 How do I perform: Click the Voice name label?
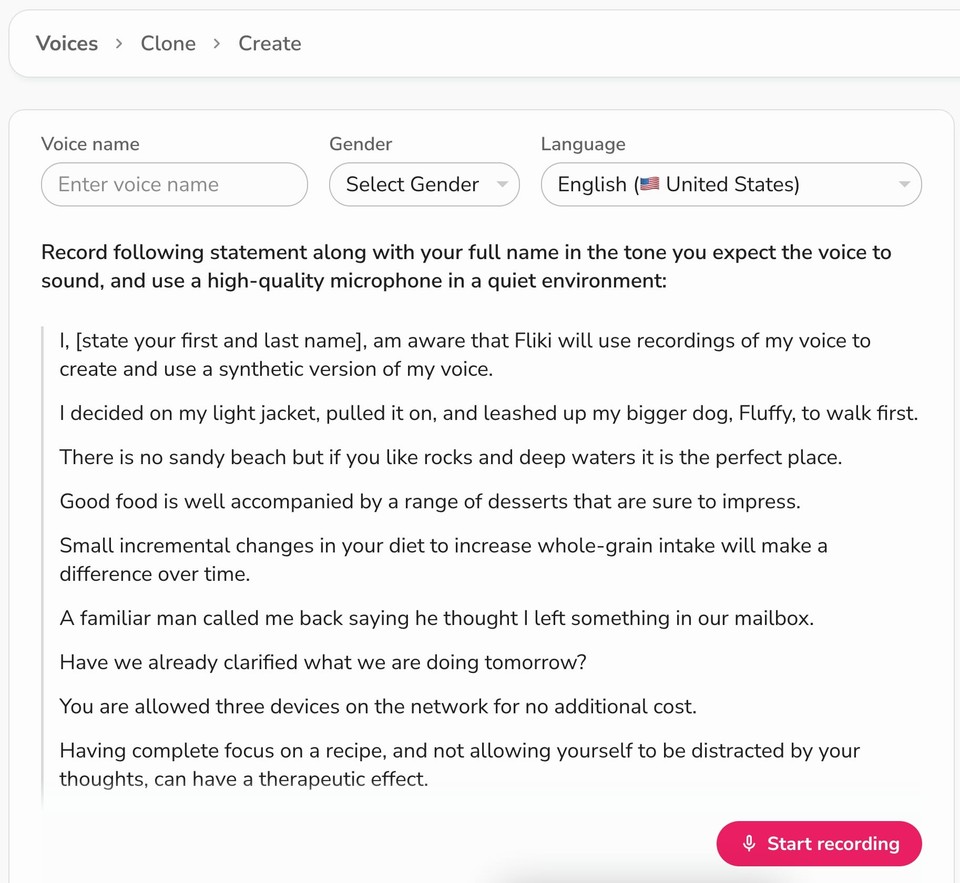point(90,144)
